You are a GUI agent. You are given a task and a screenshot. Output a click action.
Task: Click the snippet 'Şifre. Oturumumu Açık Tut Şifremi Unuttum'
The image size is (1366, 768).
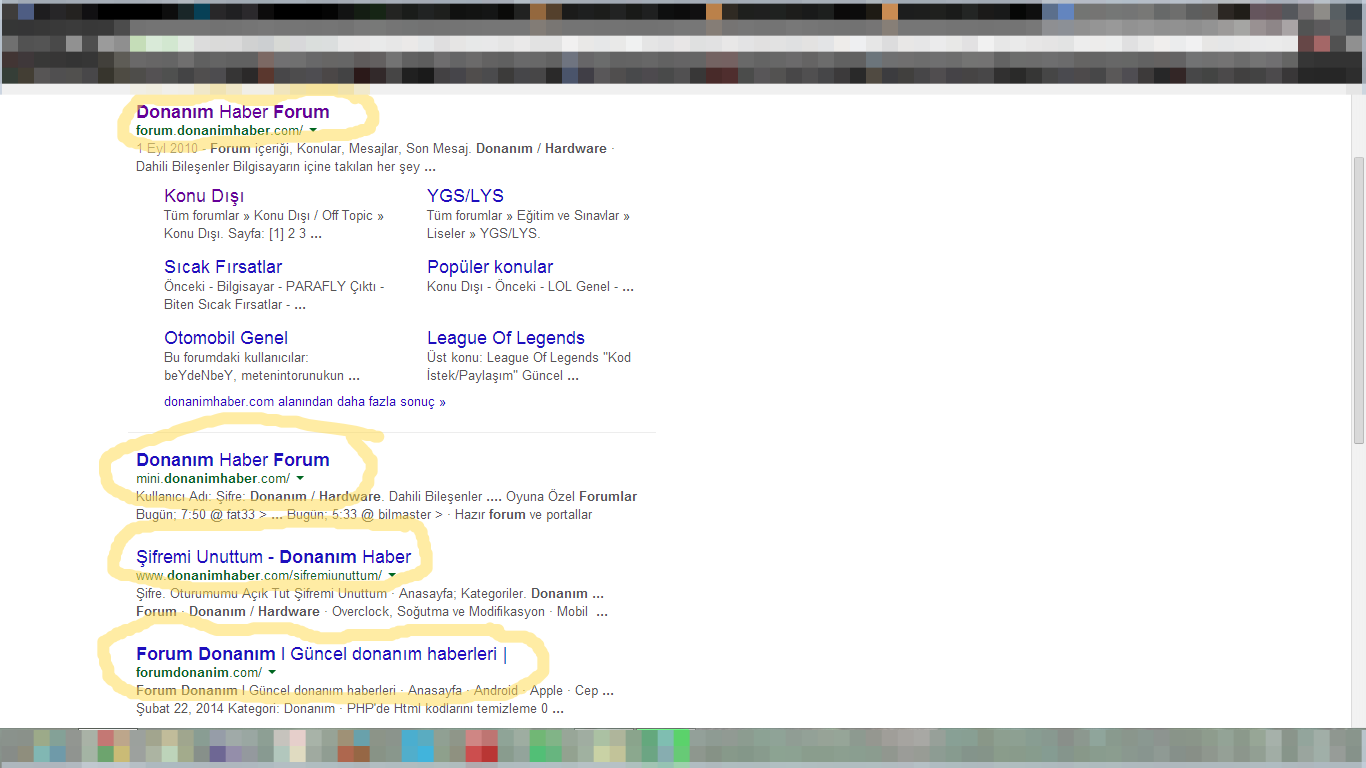261,594
